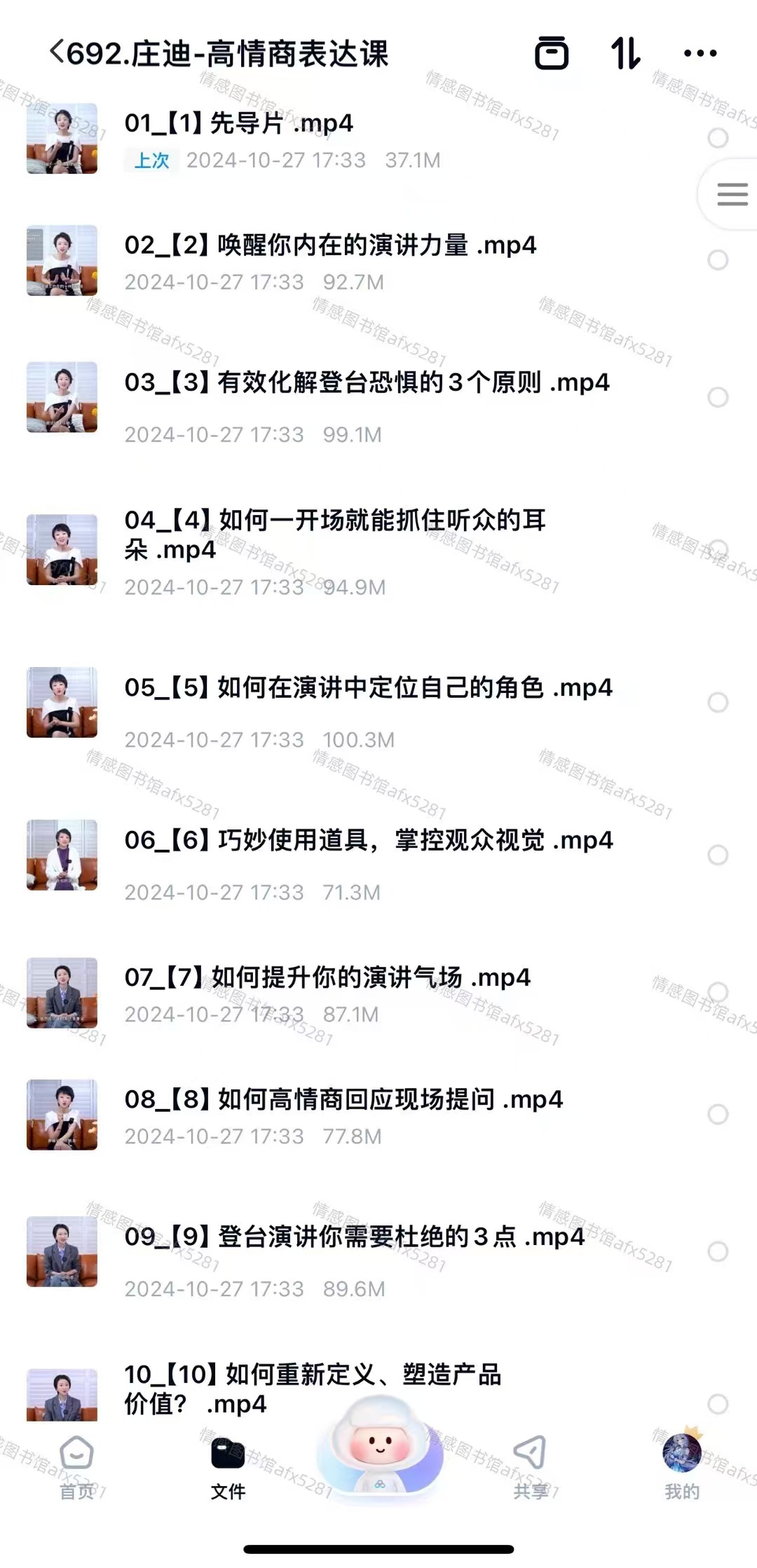The width and height of the screenshot is (757, 1568).
Task: Switch to the 我的 profile tab
Action: pos(682,1466)
